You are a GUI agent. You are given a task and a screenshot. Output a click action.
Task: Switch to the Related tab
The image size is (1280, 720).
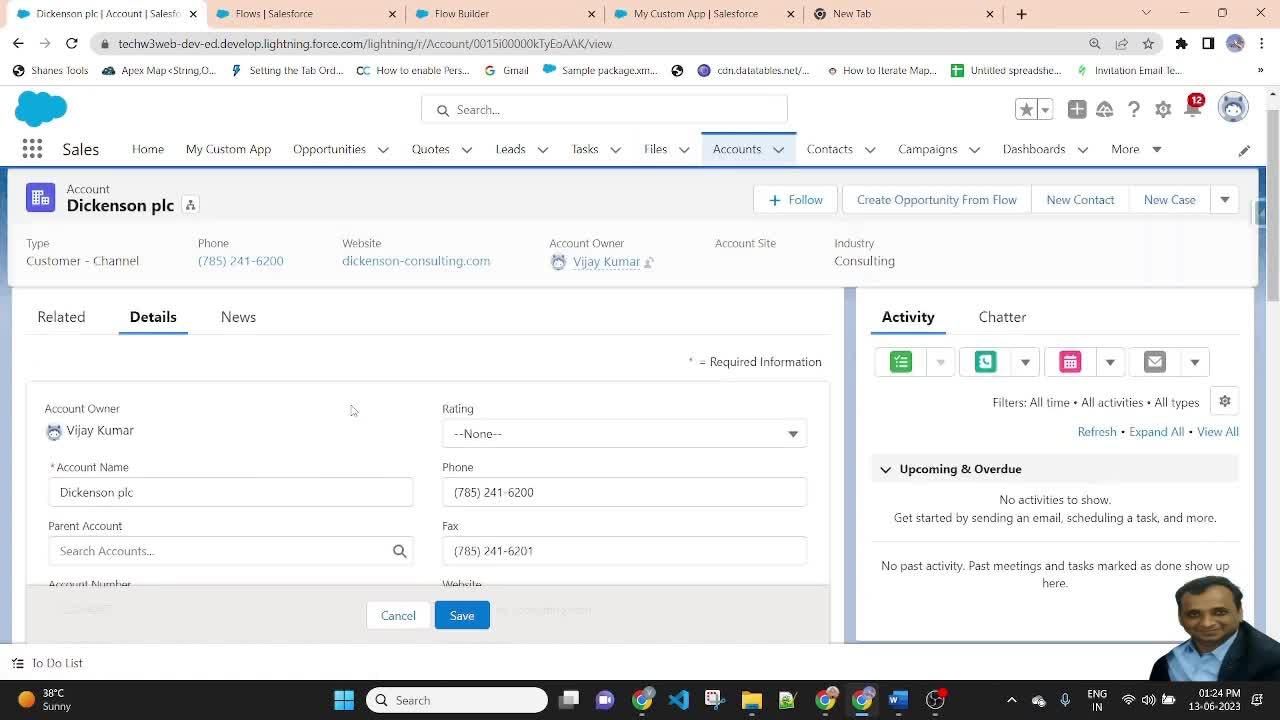61,317
